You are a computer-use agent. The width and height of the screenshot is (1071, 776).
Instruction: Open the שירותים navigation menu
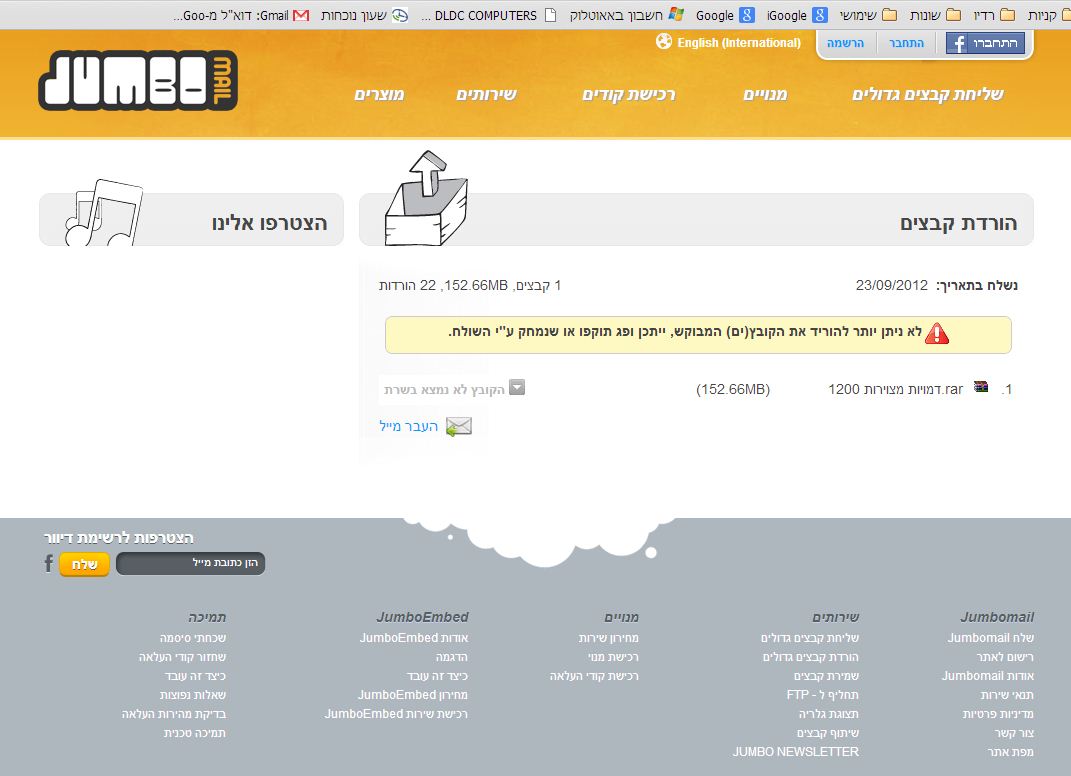486,94
